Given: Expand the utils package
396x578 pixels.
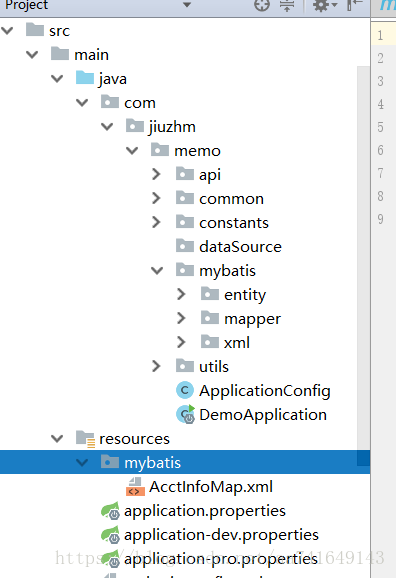Looking at the screenshot, I should click(156, 366).
